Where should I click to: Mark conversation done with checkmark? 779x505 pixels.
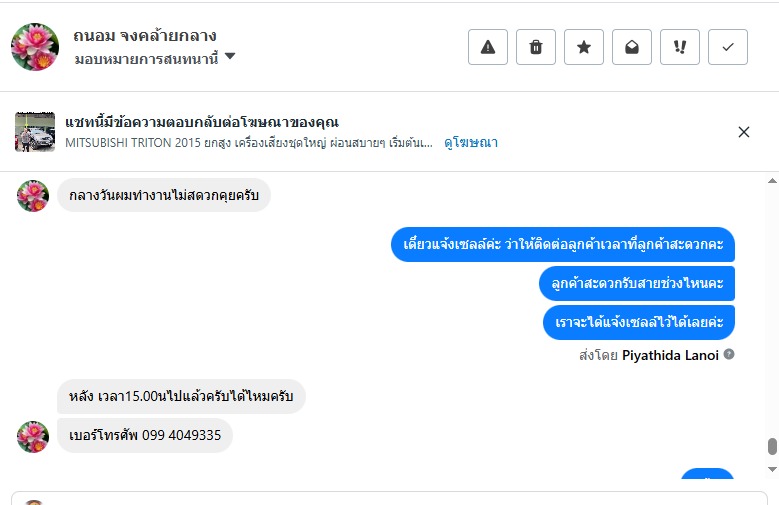(728, 47)
